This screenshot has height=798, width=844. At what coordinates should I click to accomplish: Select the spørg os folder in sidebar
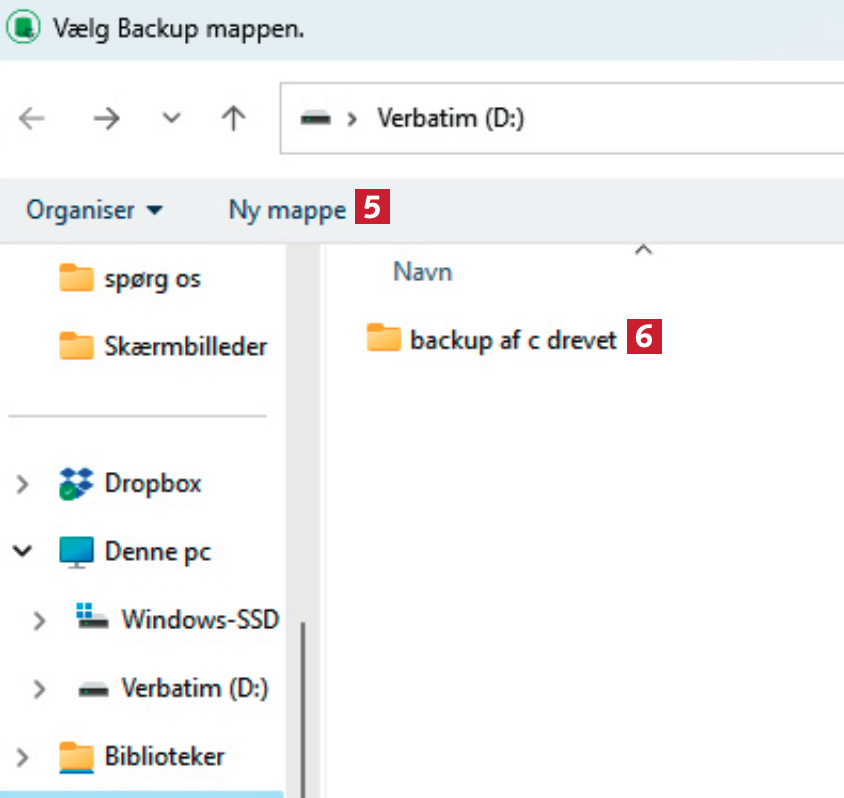151,277
